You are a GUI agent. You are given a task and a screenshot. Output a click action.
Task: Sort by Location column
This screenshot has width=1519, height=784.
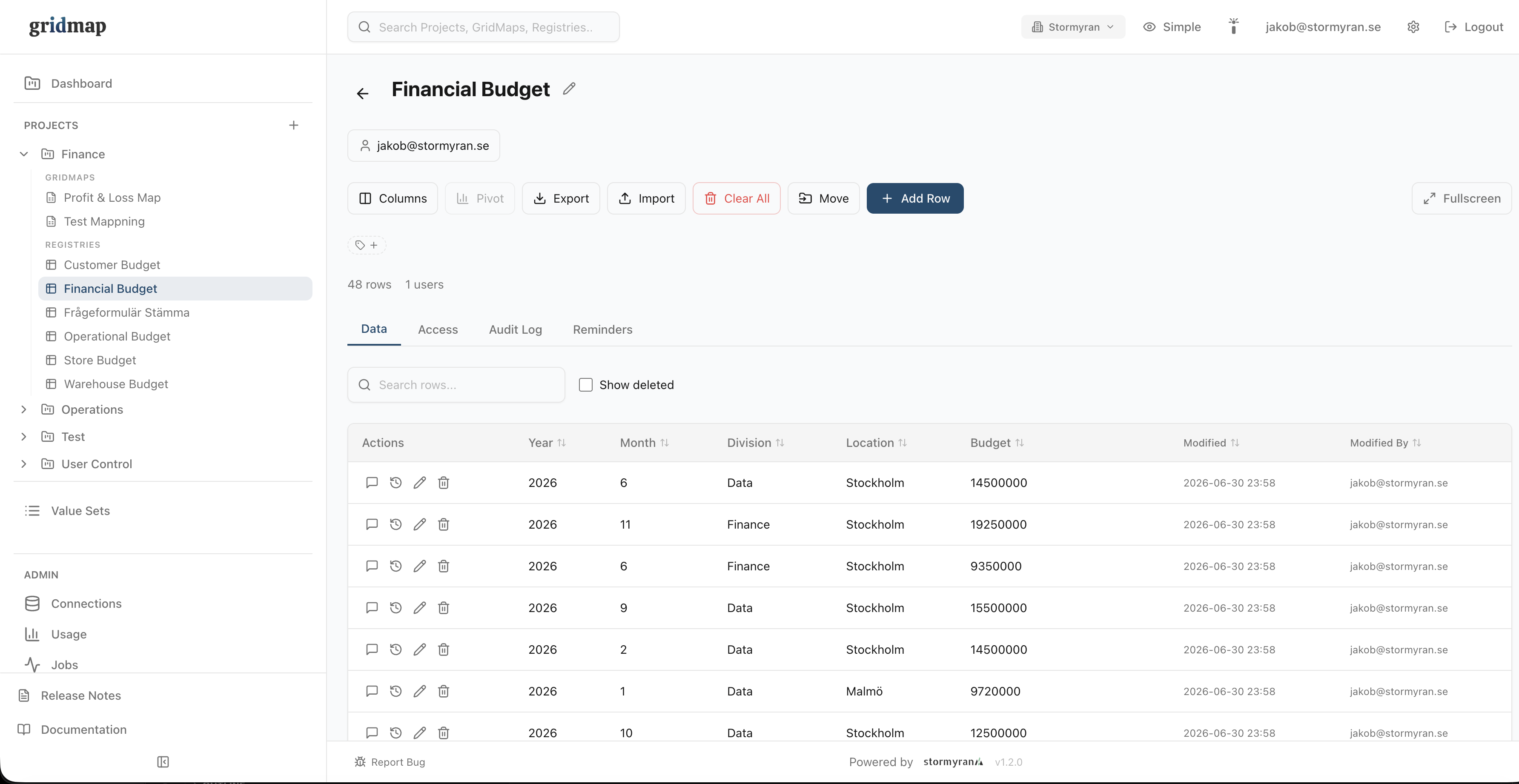point(876,443)
